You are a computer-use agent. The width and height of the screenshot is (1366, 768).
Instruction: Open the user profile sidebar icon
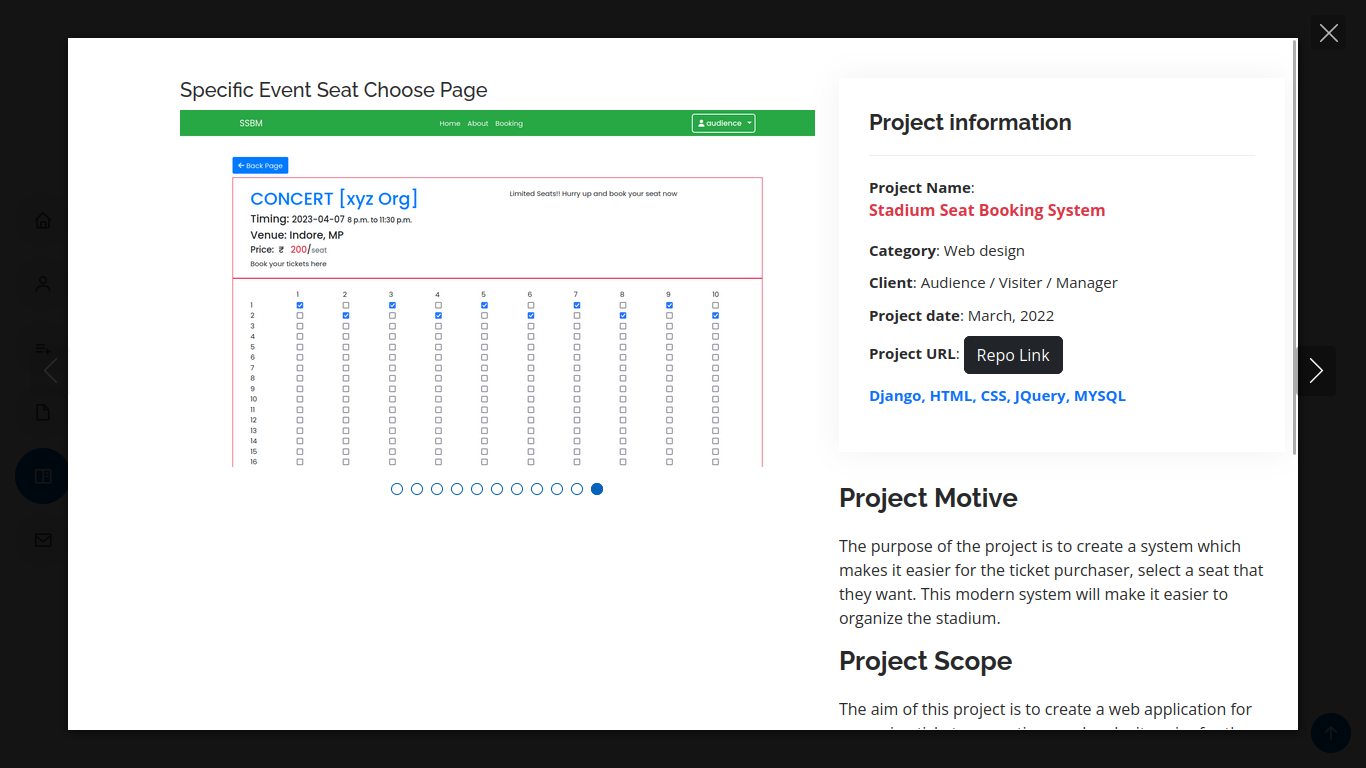pos(43,284)
